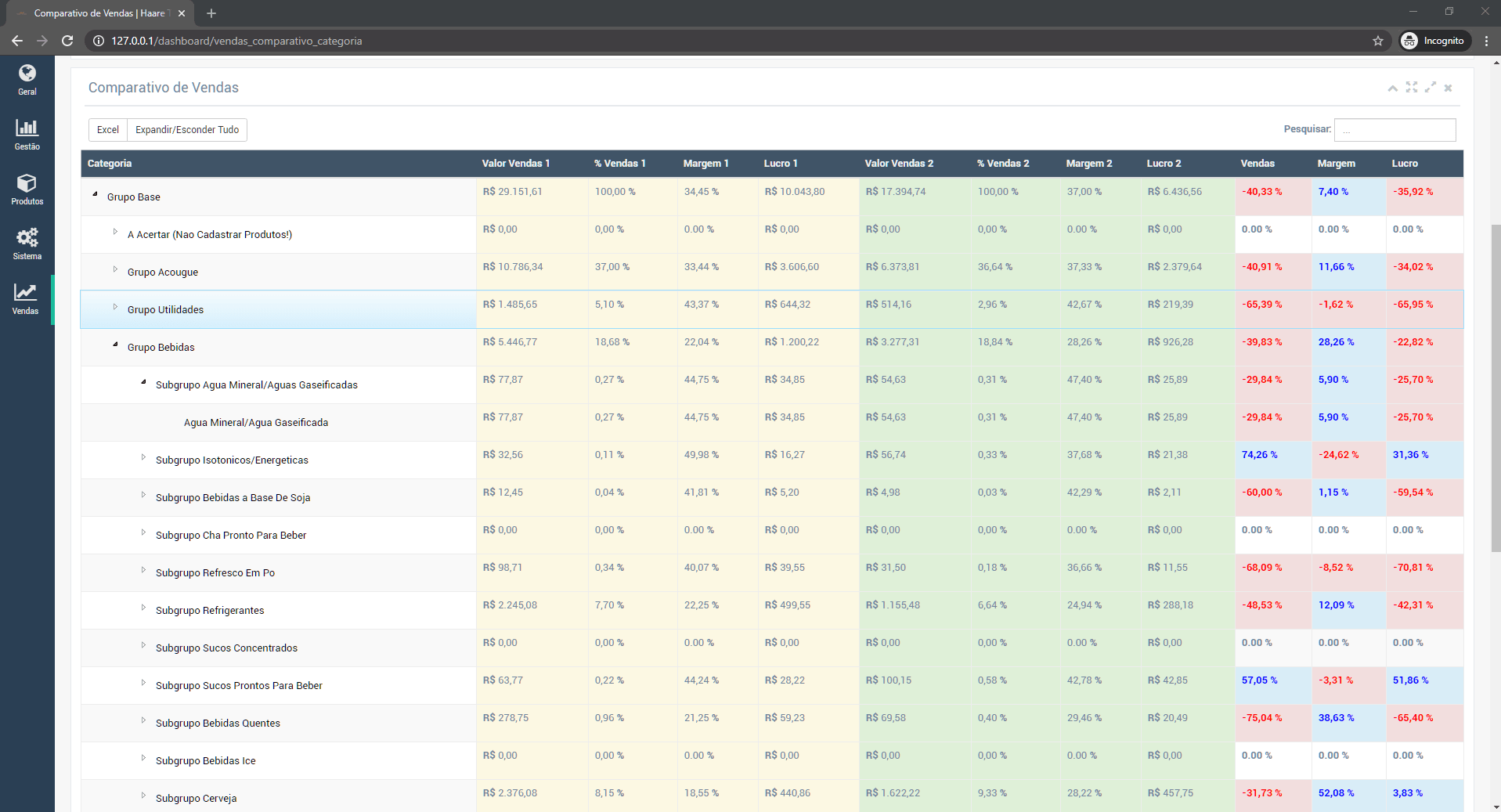Select the R$ 1.485,65 cell in Grupo Utilidades
This screenshot has width=1501, height=812.
point(532,310)
